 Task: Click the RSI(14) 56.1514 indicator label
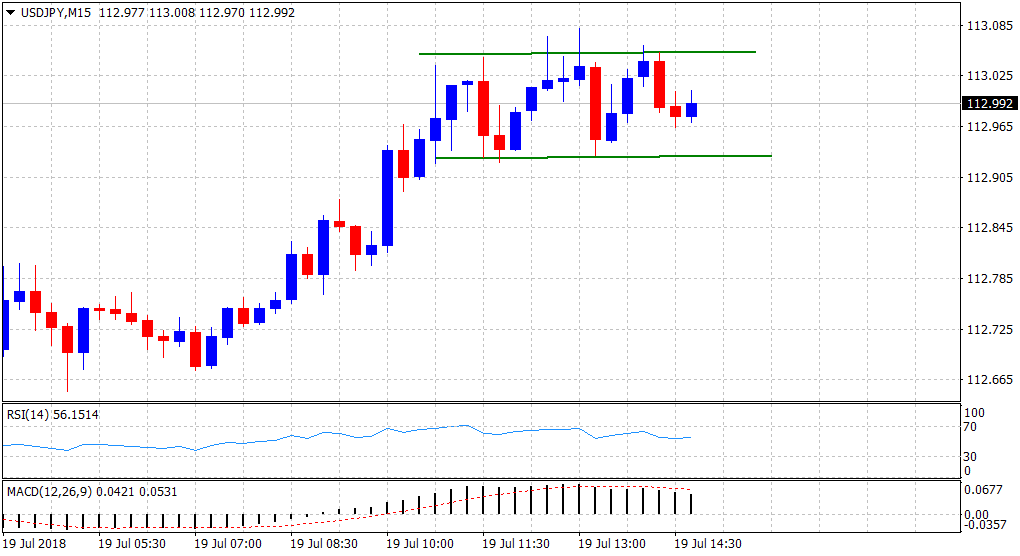pos(53,414)
